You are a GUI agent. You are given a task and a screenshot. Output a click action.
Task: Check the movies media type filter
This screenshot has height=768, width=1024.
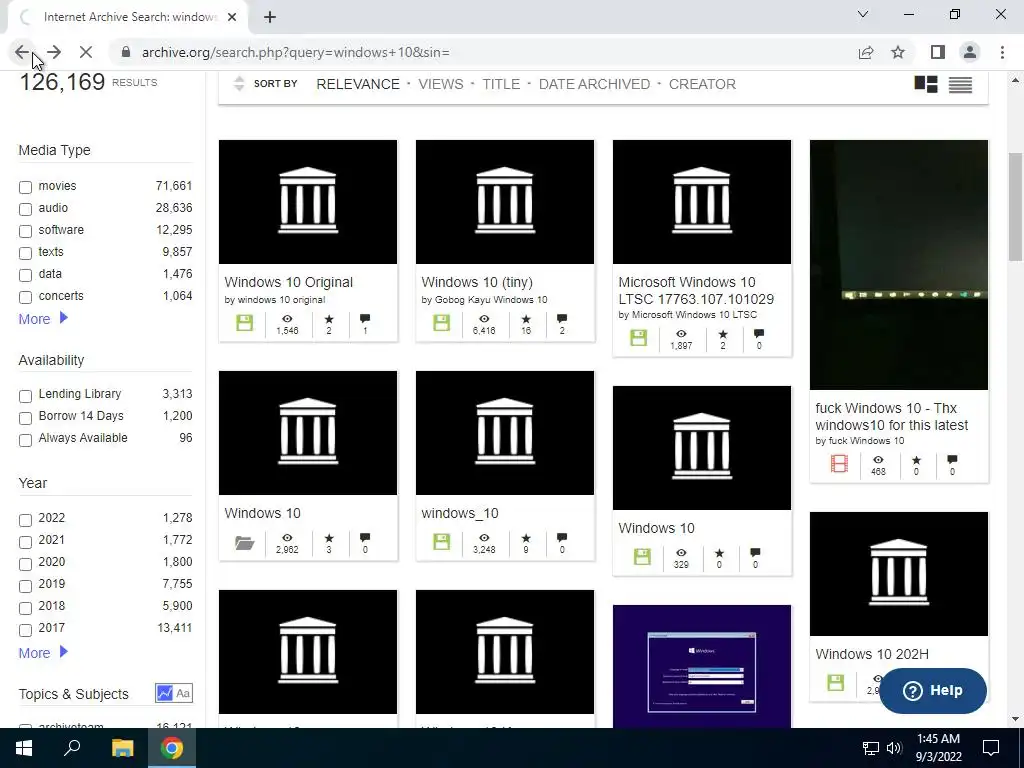pos(25,187)
